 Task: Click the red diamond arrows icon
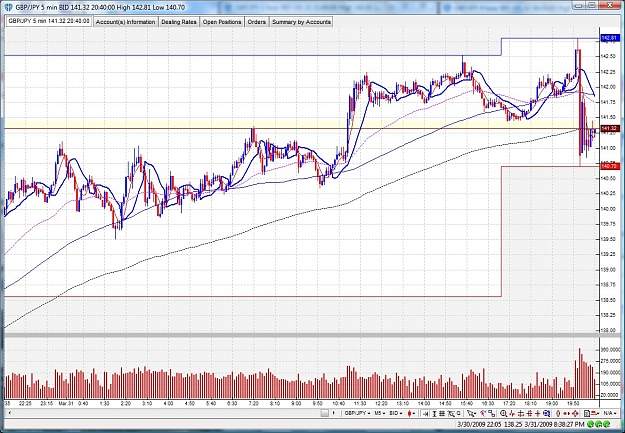coord(575,413)
